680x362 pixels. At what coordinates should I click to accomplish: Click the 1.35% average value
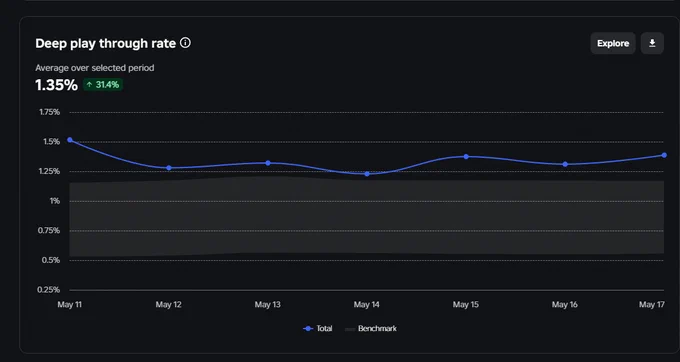pyautogui.click(x=56, y=85)
